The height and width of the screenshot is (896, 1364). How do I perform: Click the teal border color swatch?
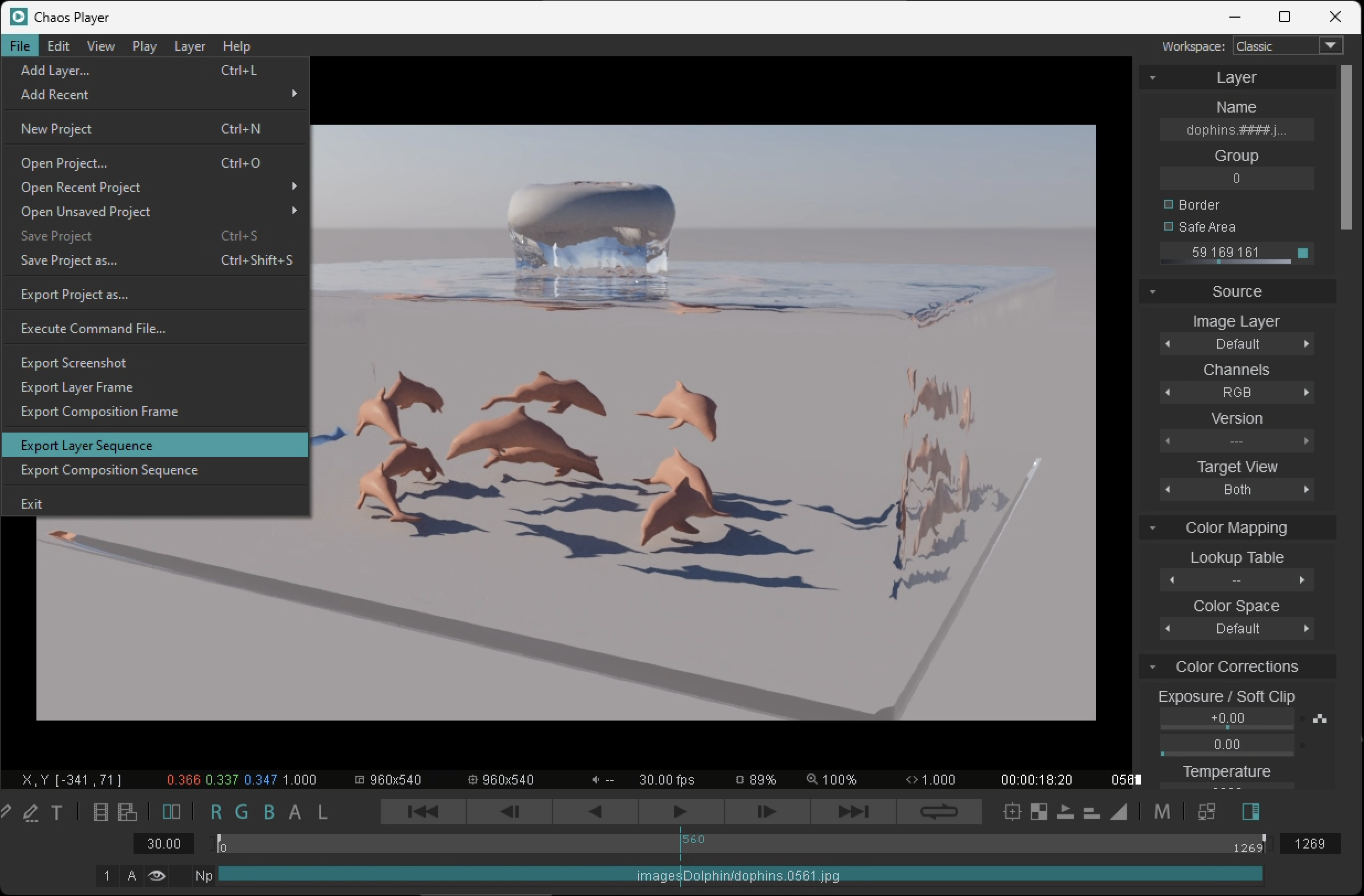(x=1302, y=253)
